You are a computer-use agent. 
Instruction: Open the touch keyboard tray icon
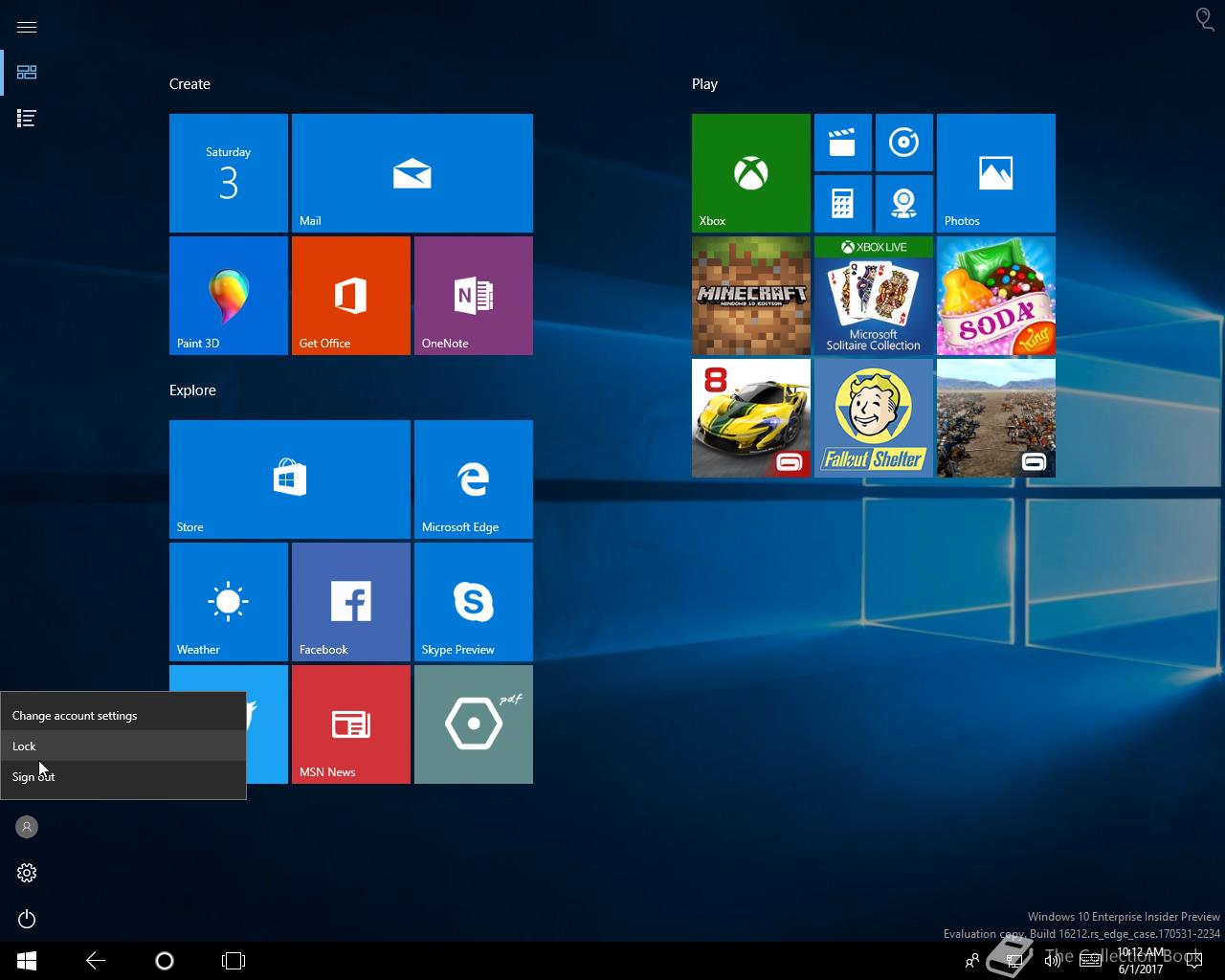1091,961
